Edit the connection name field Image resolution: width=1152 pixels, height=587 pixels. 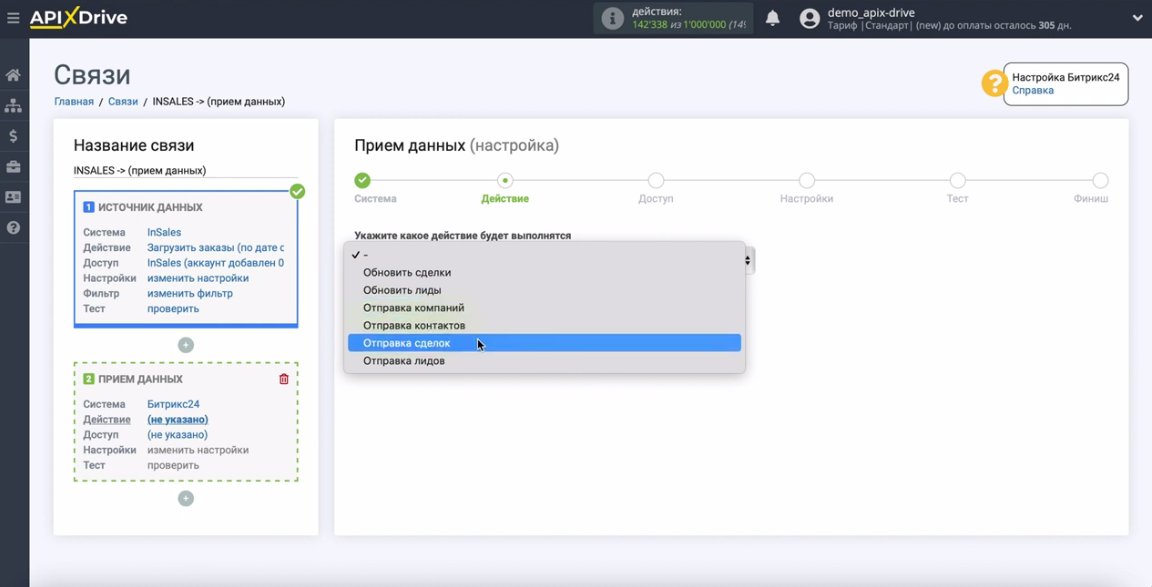click(185, 170)
